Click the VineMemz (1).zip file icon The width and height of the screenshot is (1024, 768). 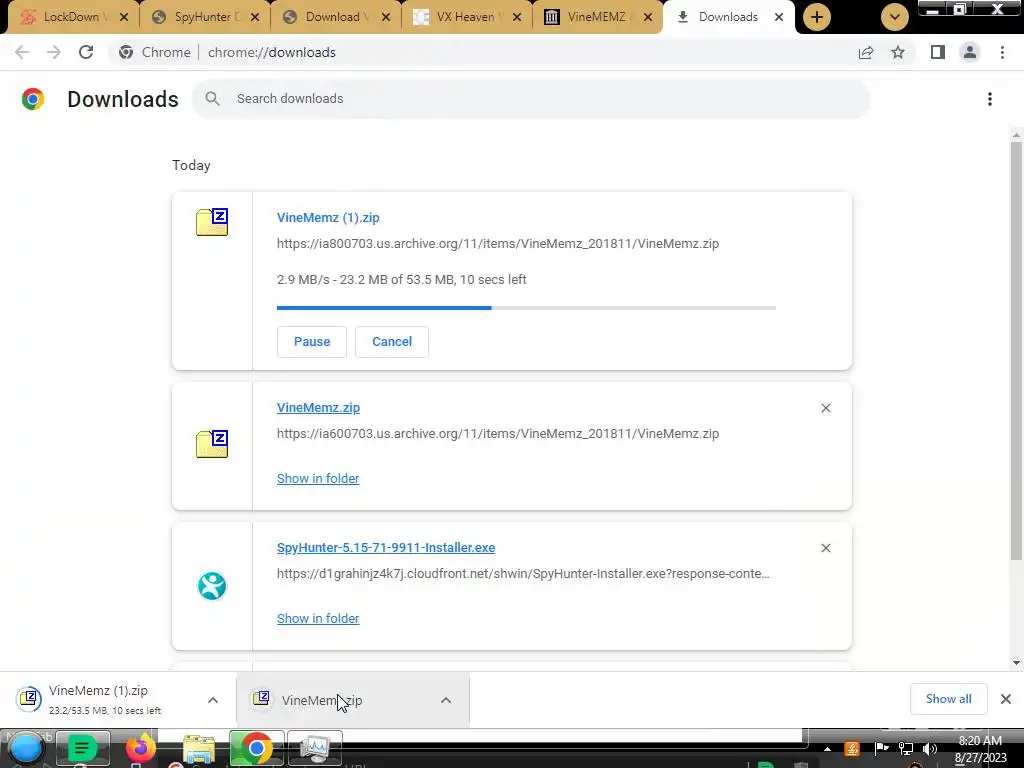(x=212, y=222)
